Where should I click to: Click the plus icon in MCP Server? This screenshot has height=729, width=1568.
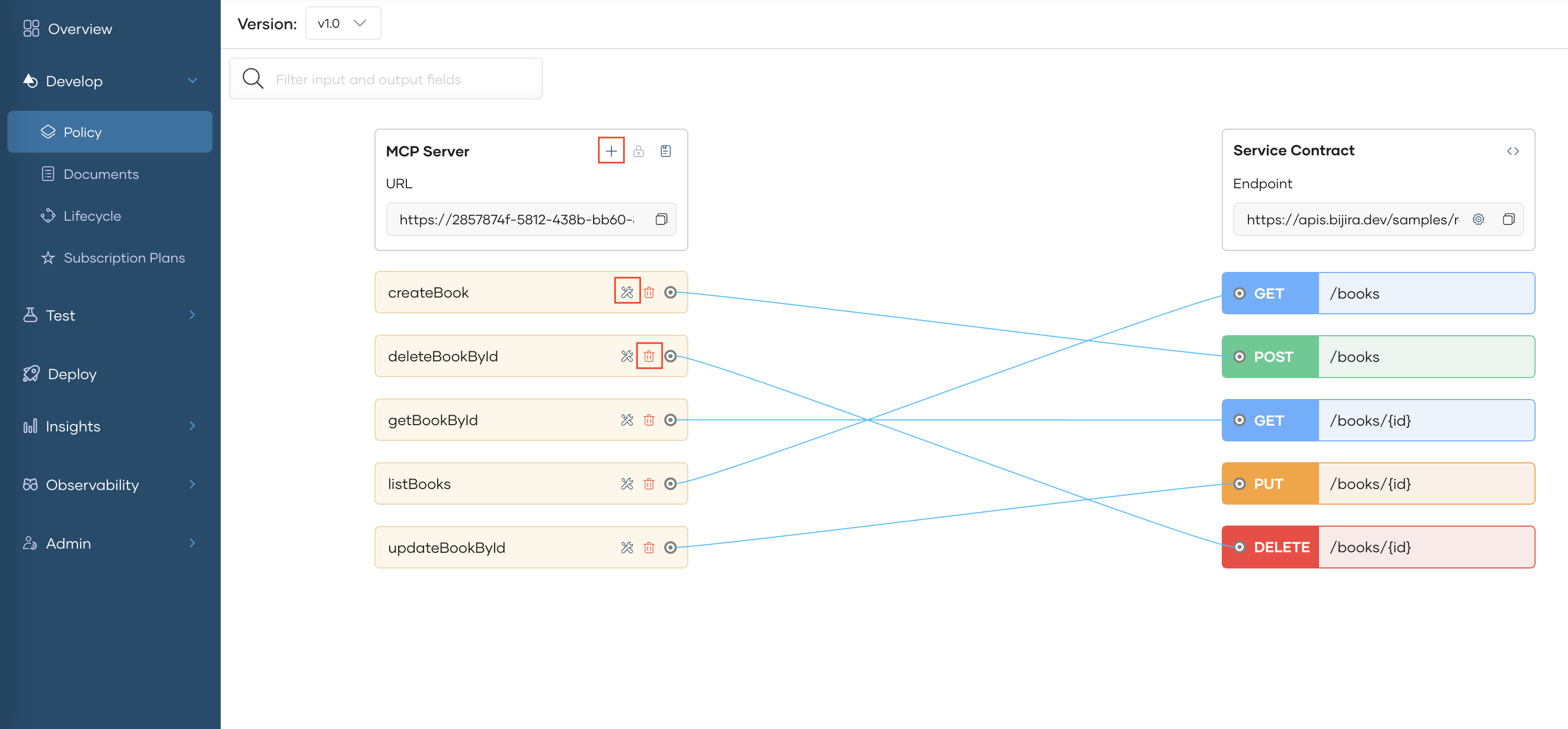610,151
